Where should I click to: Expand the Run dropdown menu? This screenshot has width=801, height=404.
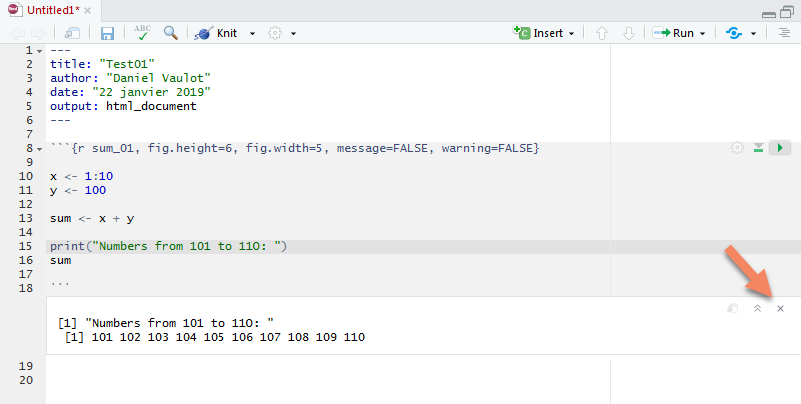[x=703, y=33]
